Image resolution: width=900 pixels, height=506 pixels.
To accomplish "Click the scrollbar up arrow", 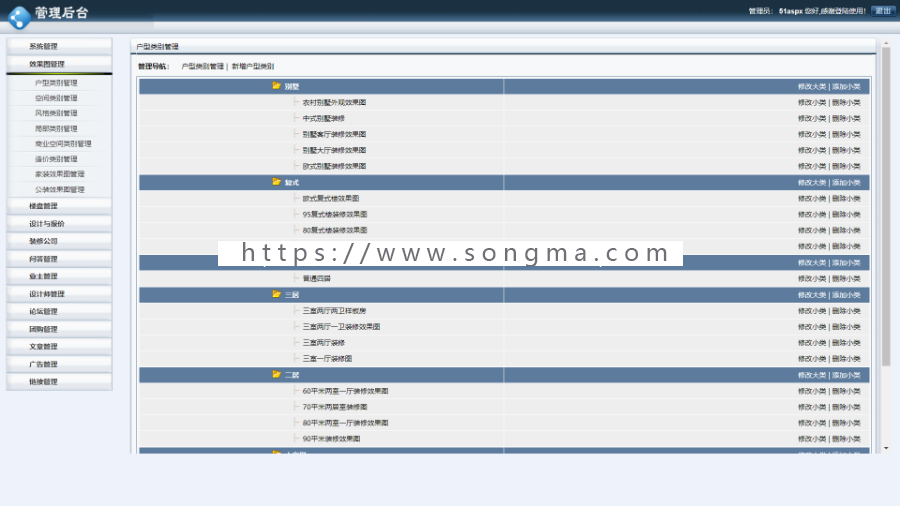I will pyautogui.click(x=886, y=43).
